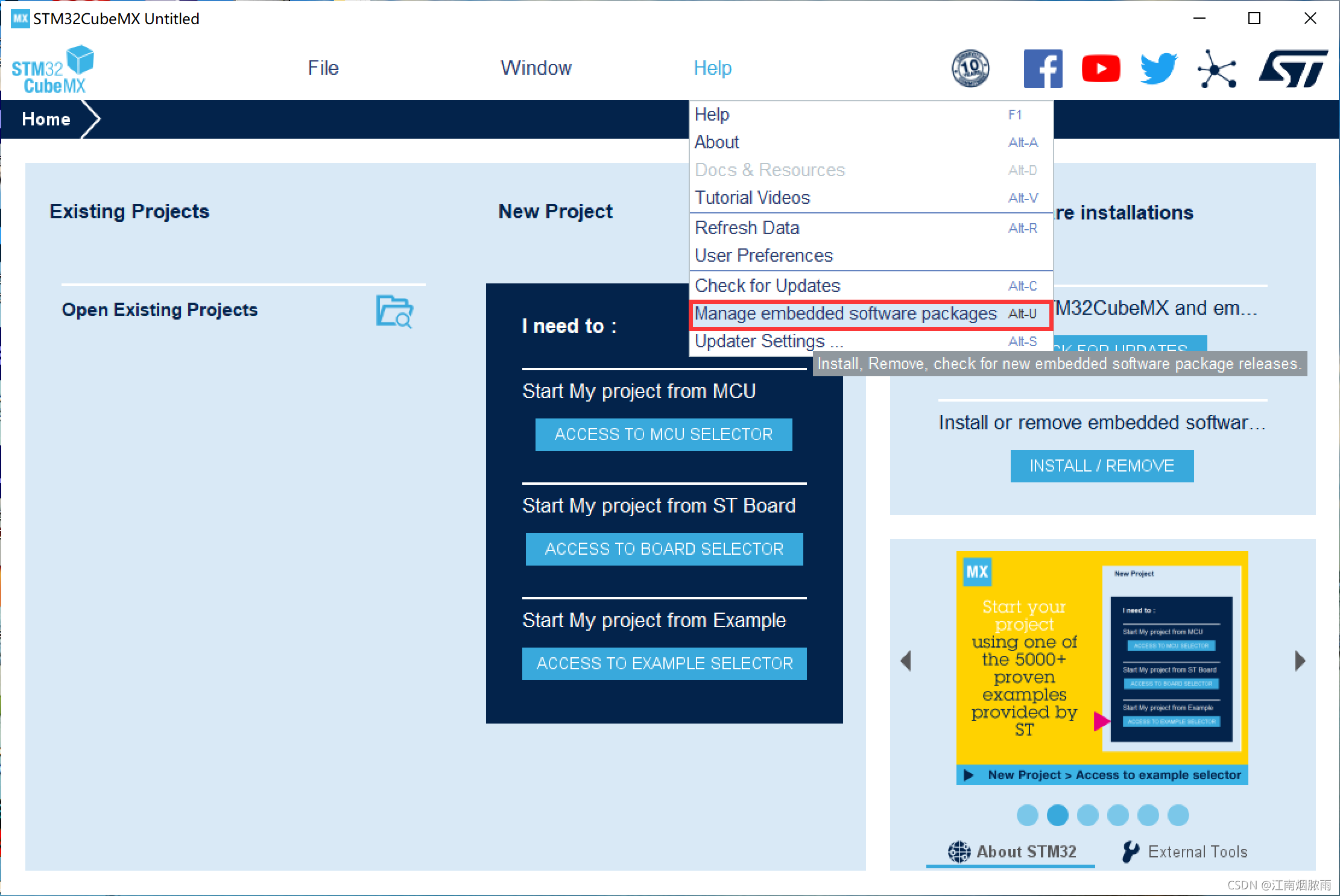The image size is (1340, 896).
Task: Click the STM32CubeMX logo
Action: tap(53, 69)
